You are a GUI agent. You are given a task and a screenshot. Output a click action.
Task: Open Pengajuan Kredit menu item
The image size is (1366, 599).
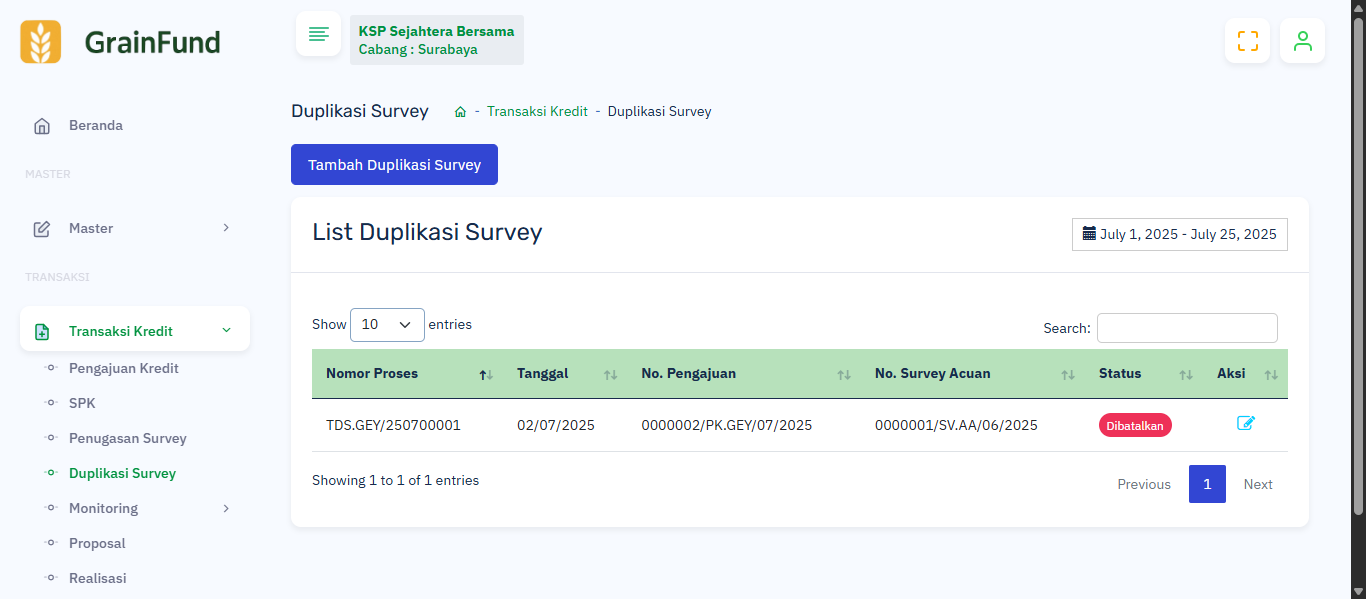tap(124, 368)
